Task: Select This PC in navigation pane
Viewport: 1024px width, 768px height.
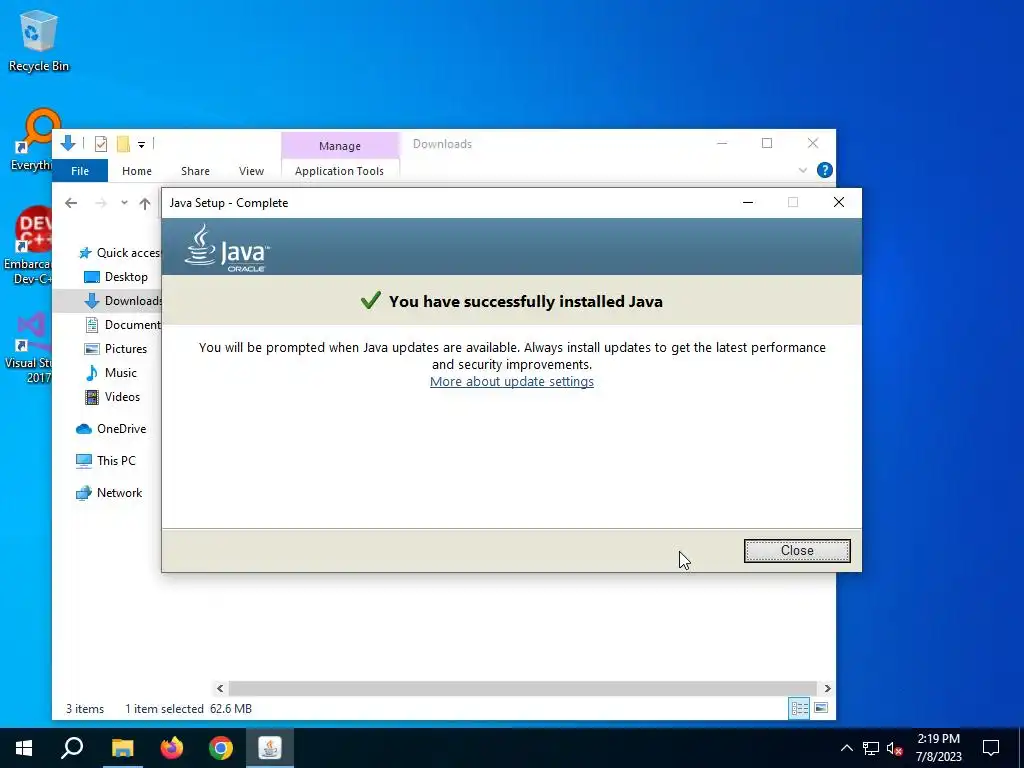Action: [106, 461]
